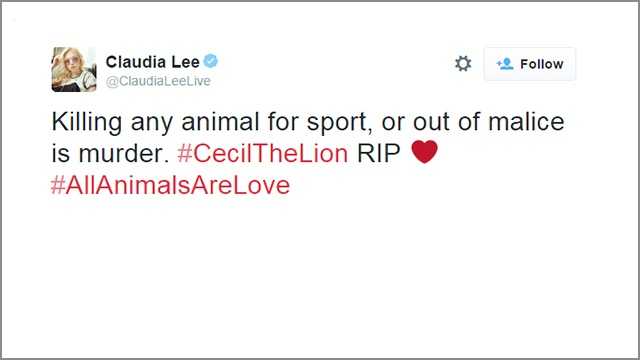
Task: Open the @ClaudiaLeeLive handle link
Action: point(158,81)
